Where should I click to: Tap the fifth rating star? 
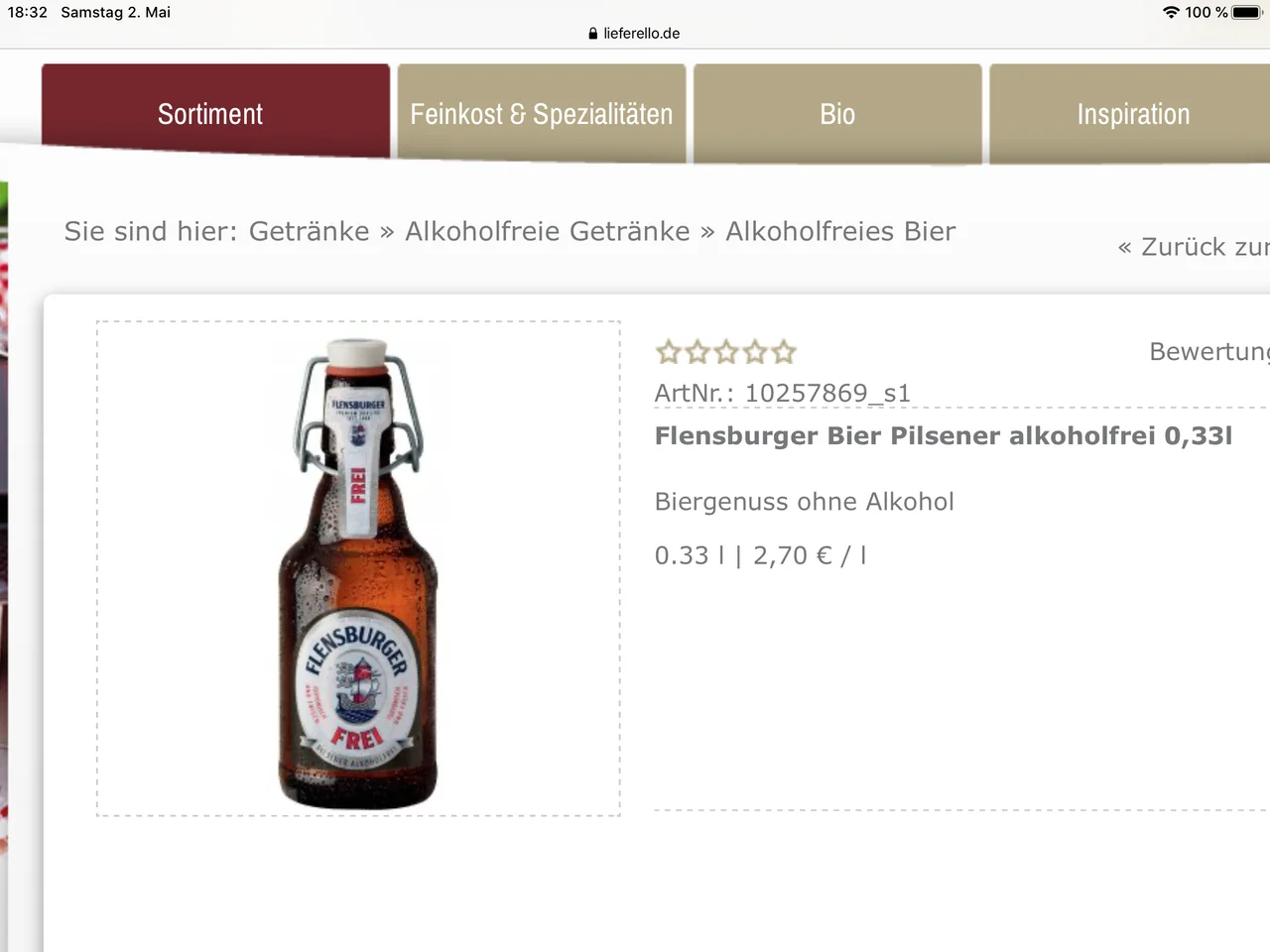pyautogui.click(x=784, y=352)
